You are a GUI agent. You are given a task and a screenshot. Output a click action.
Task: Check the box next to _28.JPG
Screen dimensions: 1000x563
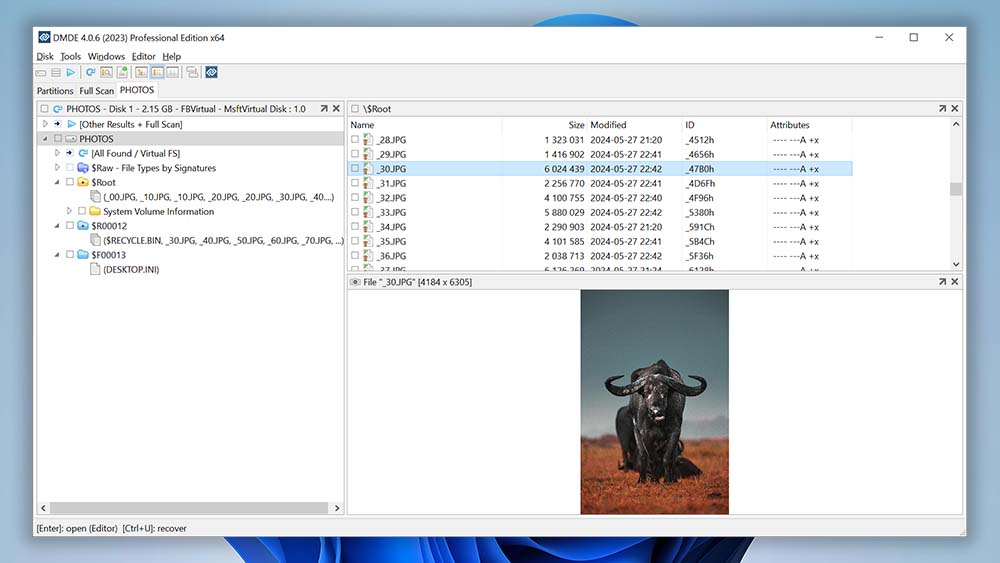tap(355, 140)
